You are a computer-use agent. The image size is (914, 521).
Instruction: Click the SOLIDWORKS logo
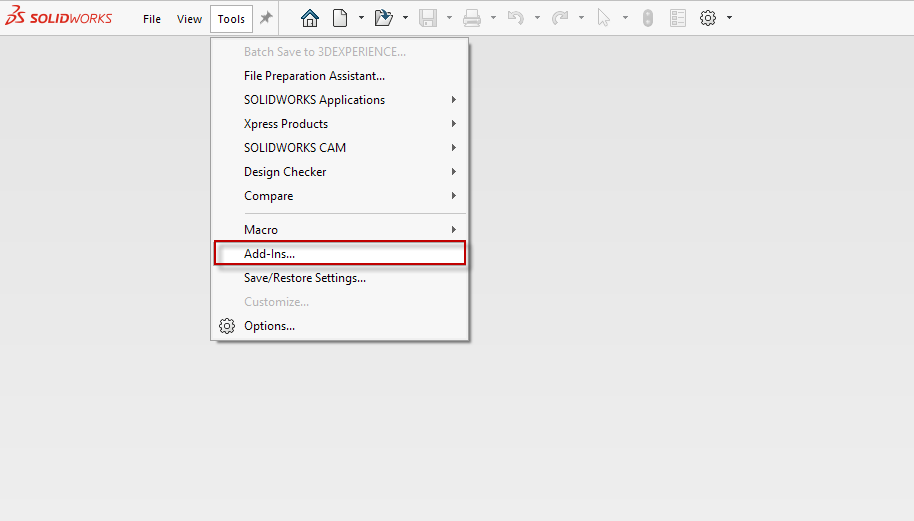(58, 18)
